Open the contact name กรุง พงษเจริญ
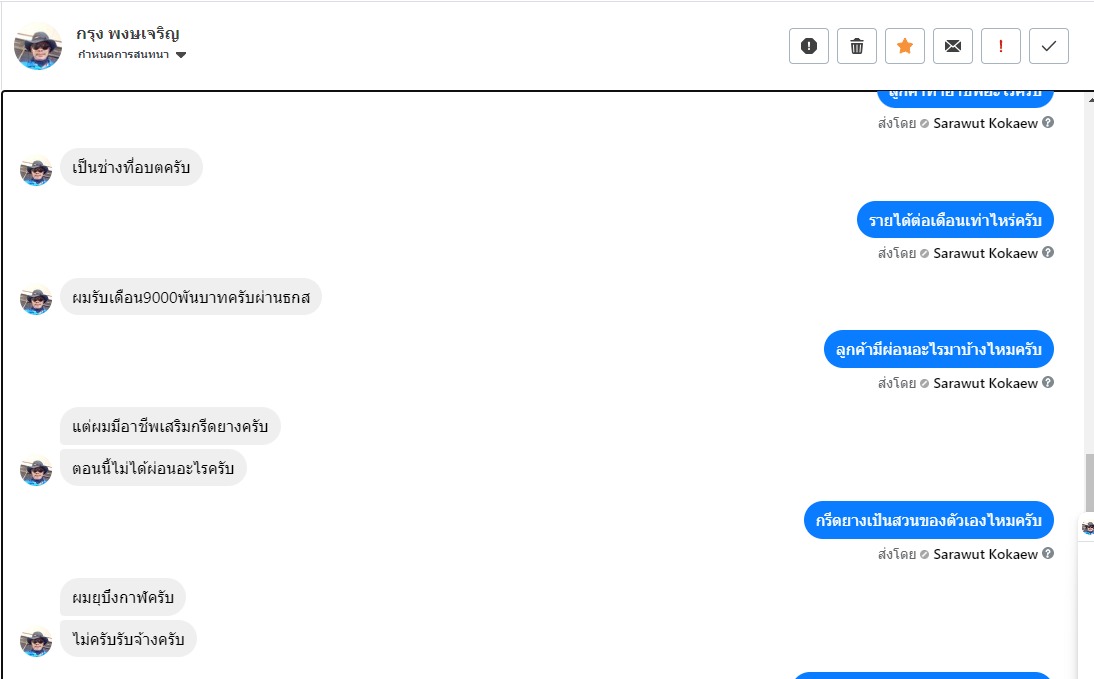The image size is (1094, 679). coord(127,34)
